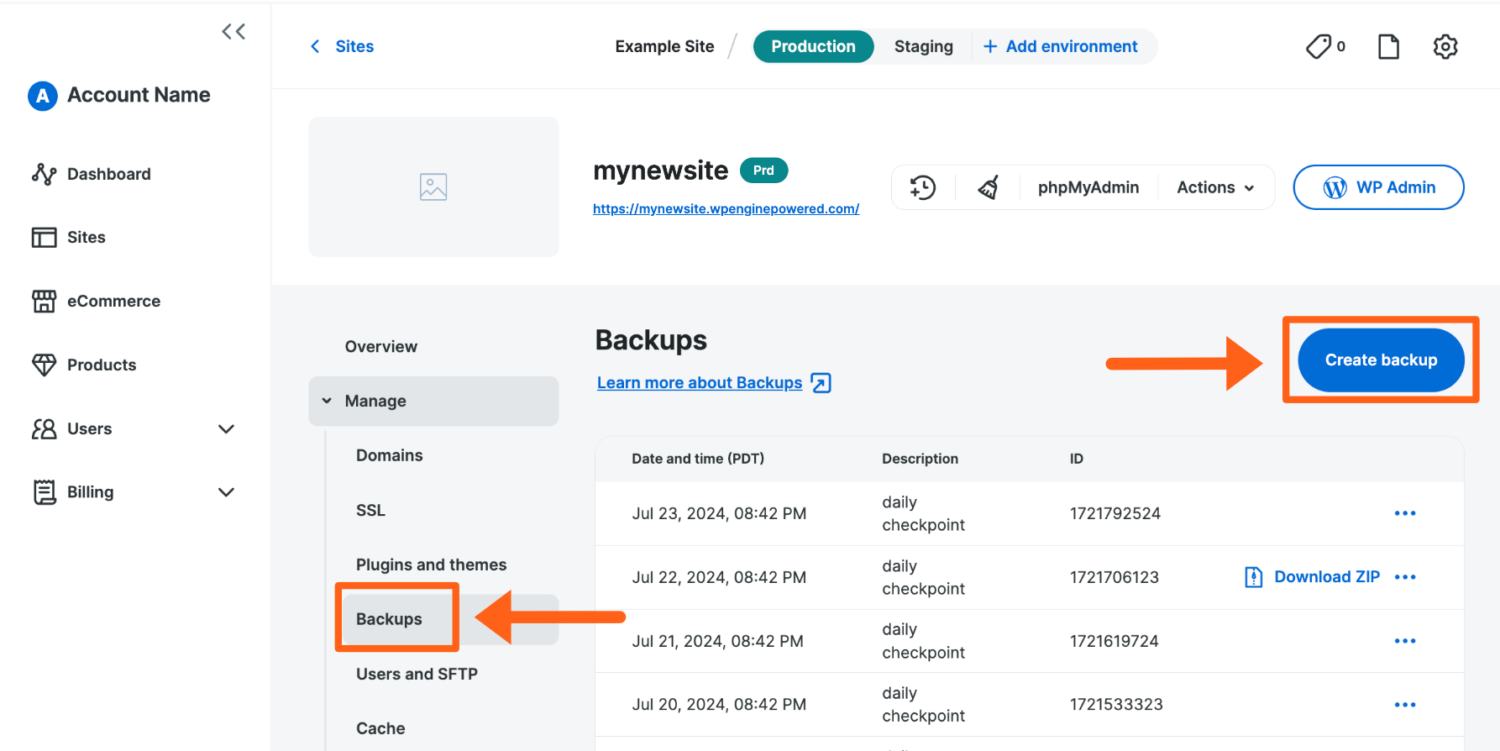The width and height of the screenshot is (1500, 751).
Task: Open options menu for Jul 23 backup
Action: [x=1405, y=514]
